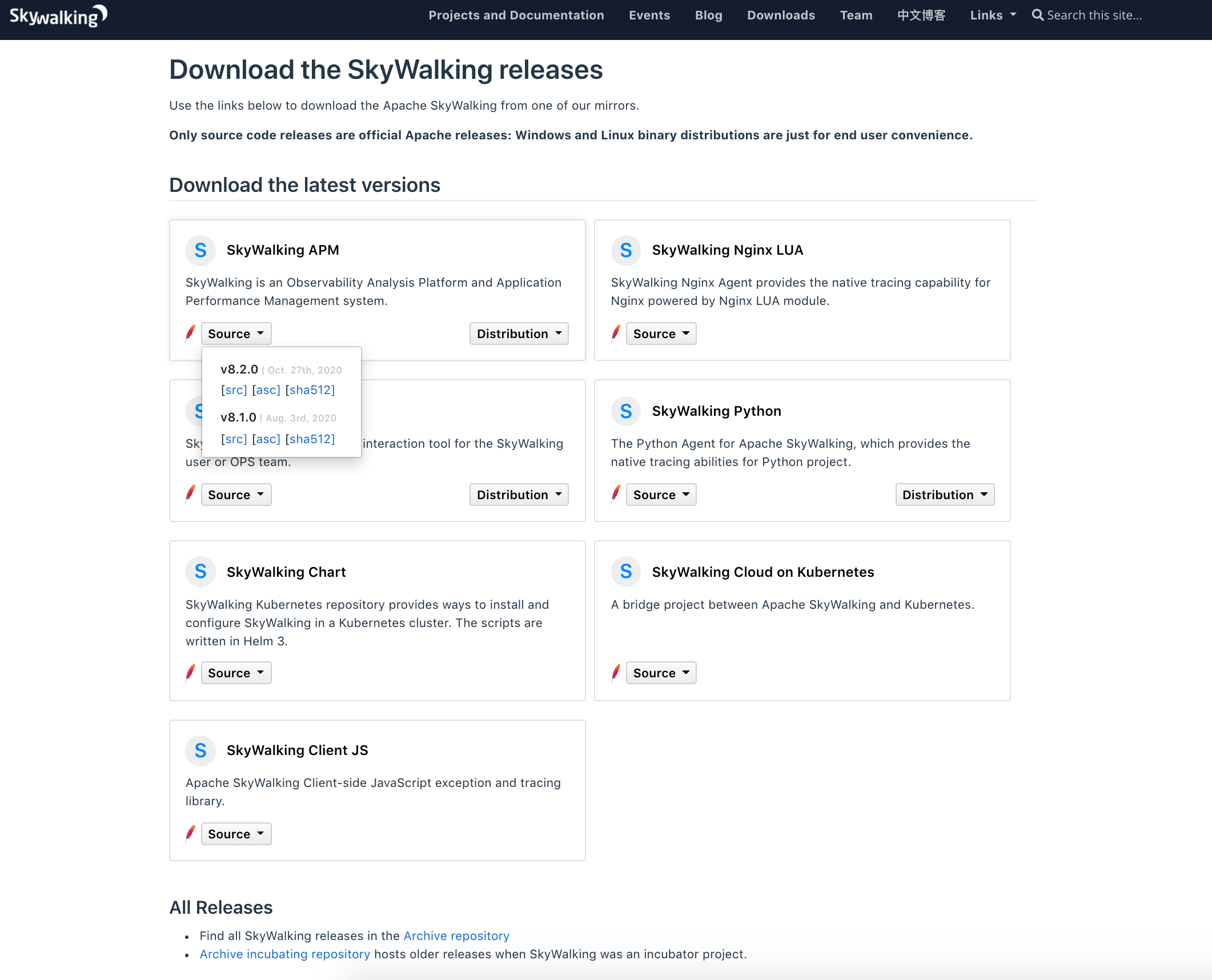Open the SkyWalking APM Distribution dropdown

519,334
